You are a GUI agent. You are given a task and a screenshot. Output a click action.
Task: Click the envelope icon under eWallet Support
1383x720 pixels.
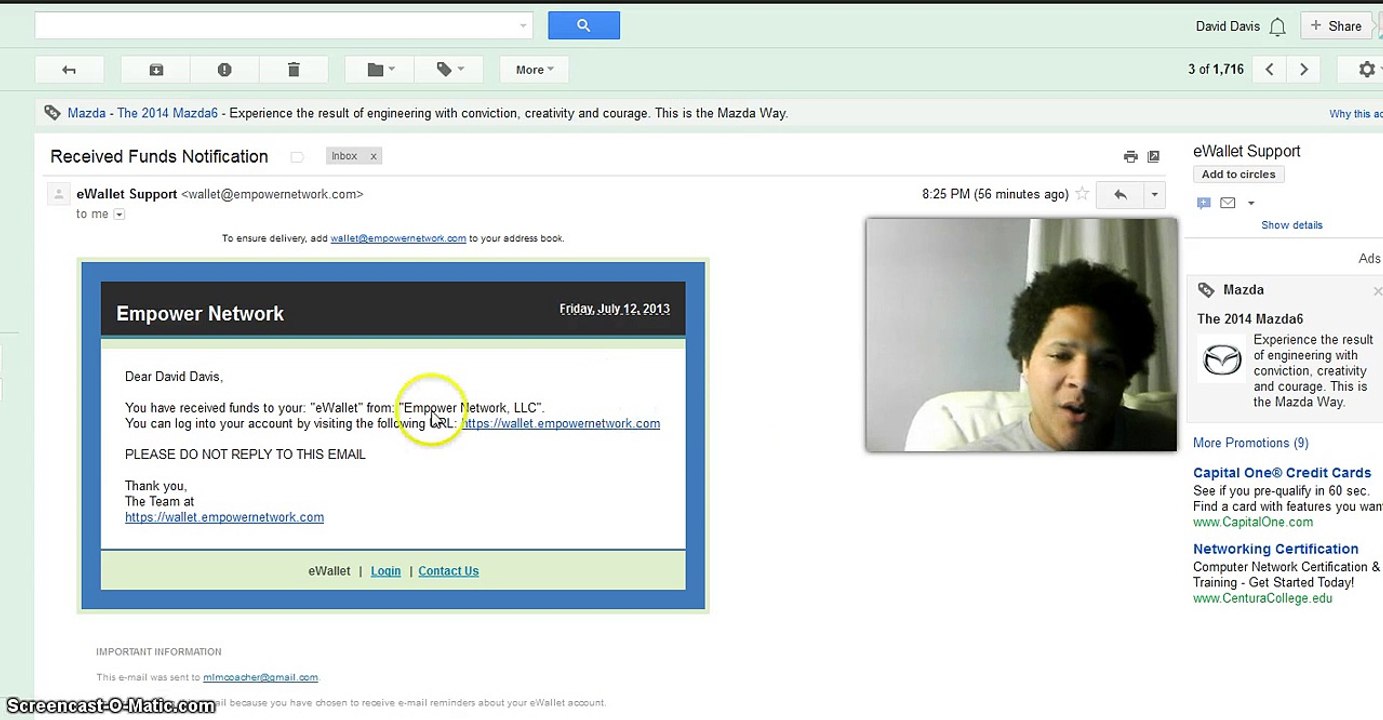click(1228, 203)
